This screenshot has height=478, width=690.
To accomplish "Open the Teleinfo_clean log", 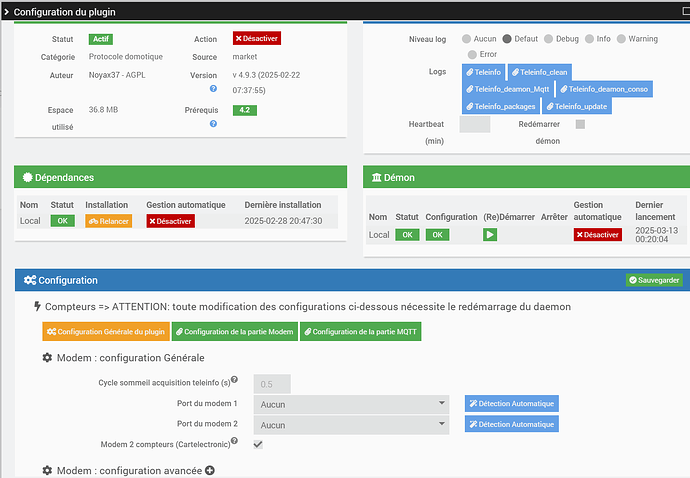I will pyautogui.click(x=540, y=72).
